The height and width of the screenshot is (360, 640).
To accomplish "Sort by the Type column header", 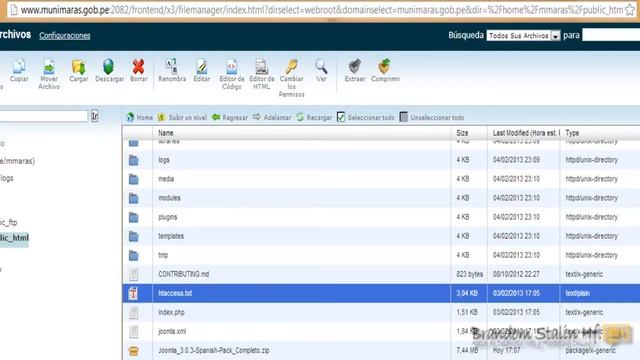I will coord(572,133).
